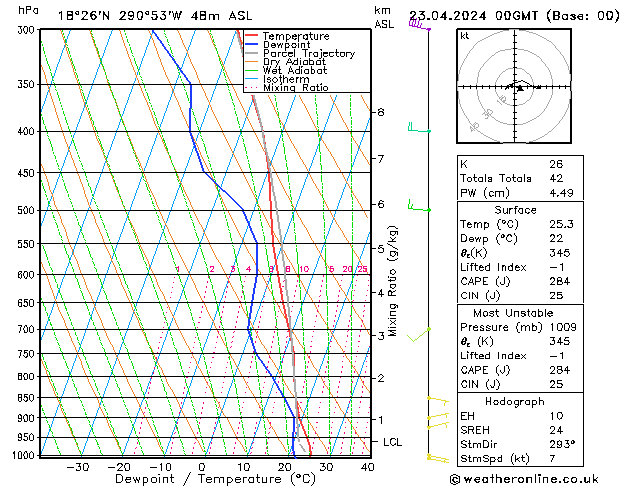Click the 40 temperature axis label
The image size is (629, 486).
coord(367,467)
